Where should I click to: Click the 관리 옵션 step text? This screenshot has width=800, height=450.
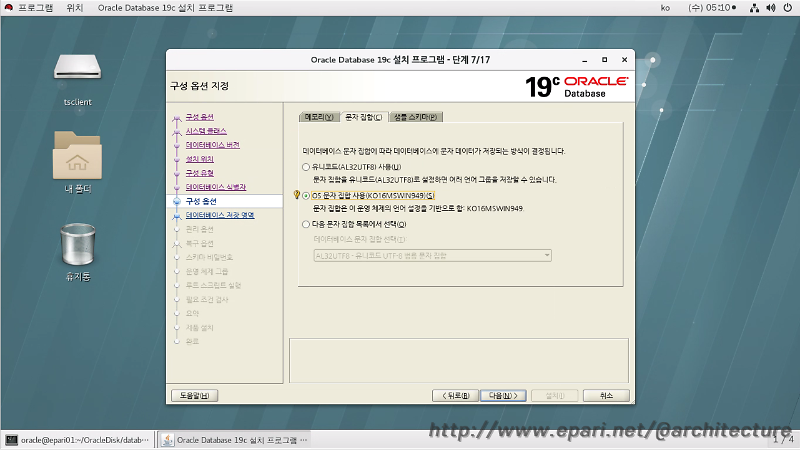tap(199, 229)
